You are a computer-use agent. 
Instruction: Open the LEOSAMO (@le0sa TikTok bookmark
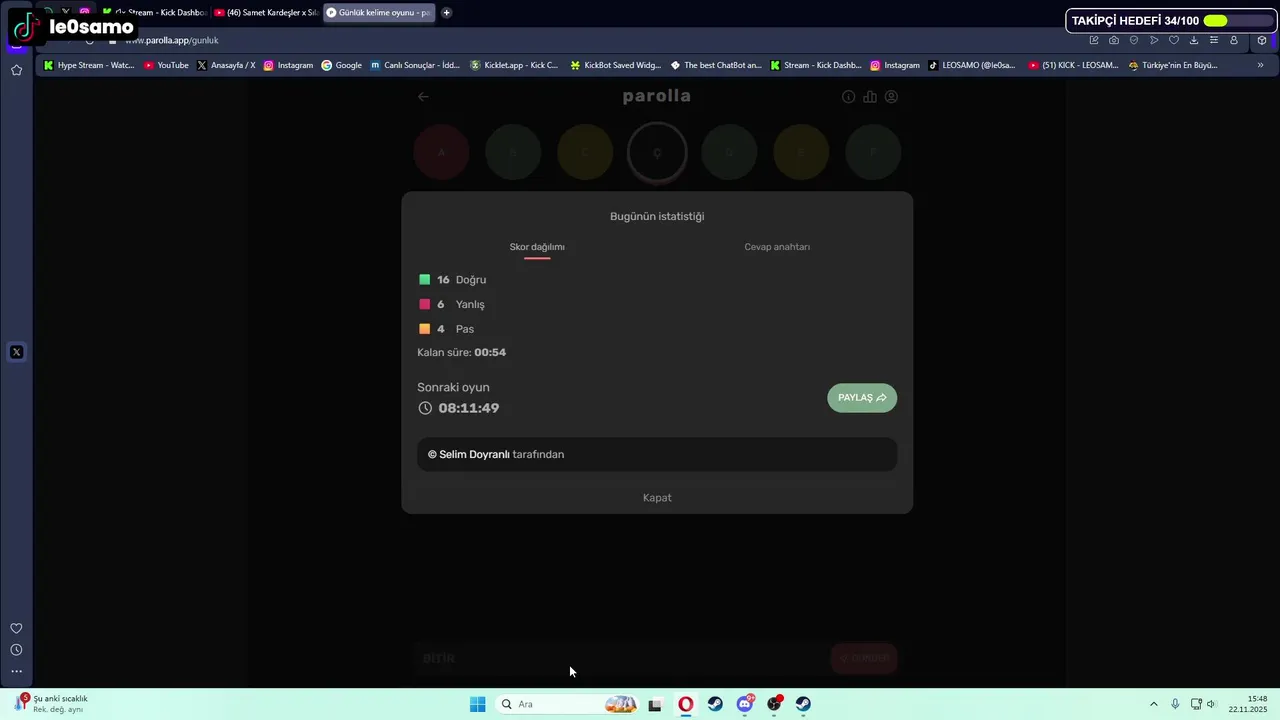[x=971, y=65]
